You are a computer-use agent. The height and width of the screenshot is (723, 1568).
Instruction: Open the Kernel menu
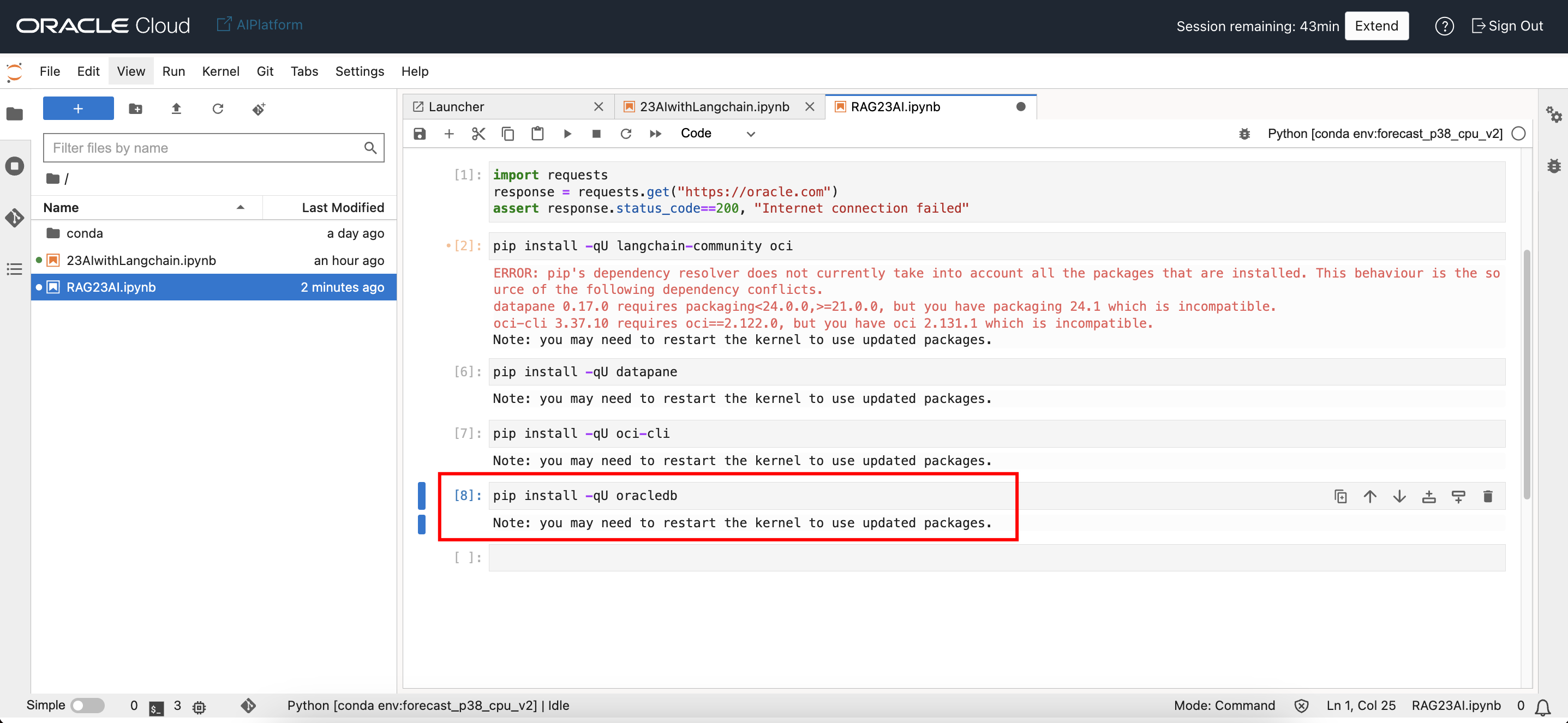click(x=220, y=71)
